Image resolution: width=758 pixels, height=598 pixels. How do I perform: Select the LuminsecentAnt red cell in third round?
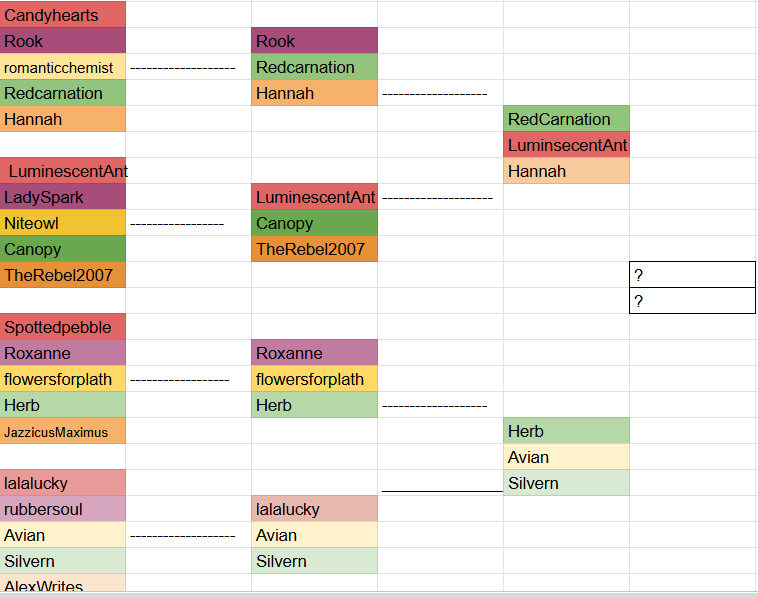[x=566, y=145]
